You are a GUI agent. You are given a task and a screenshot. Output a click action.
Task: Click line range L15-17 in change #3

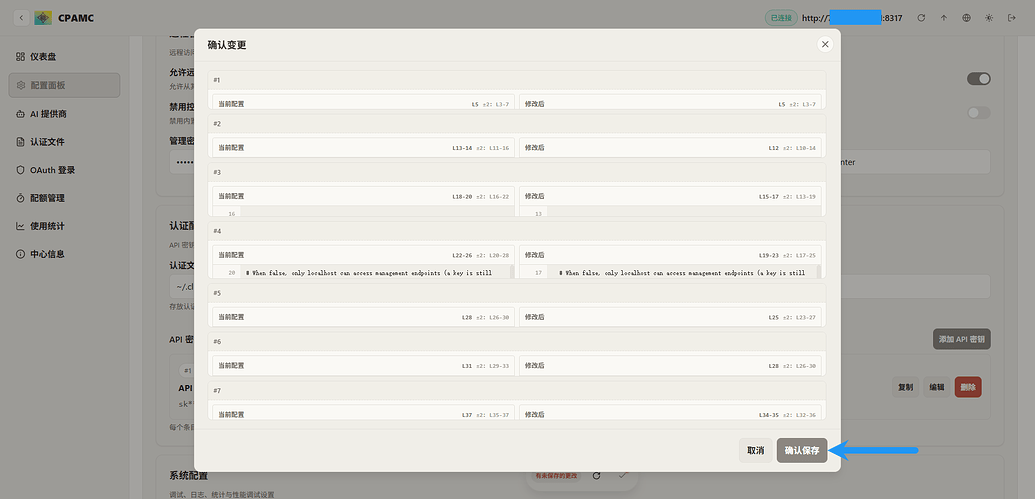pyautogui.click(x=768, y=197)
